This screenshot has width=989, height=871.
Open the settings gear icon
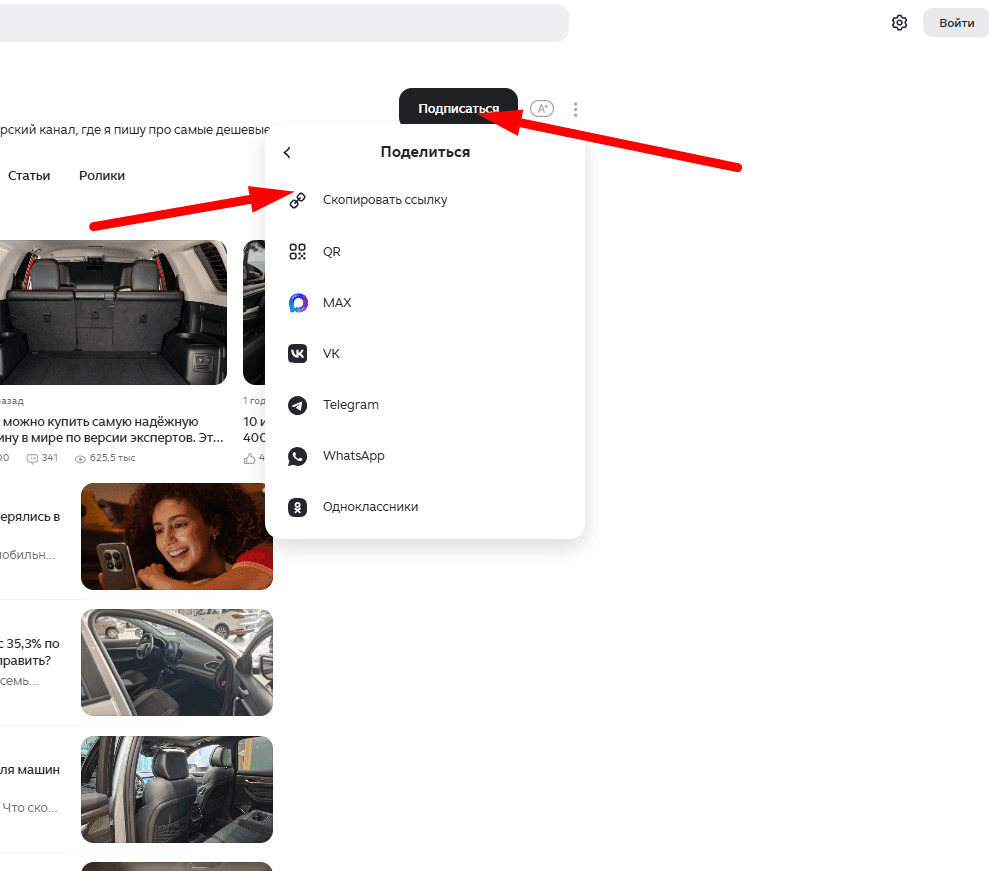click(899, 23)
